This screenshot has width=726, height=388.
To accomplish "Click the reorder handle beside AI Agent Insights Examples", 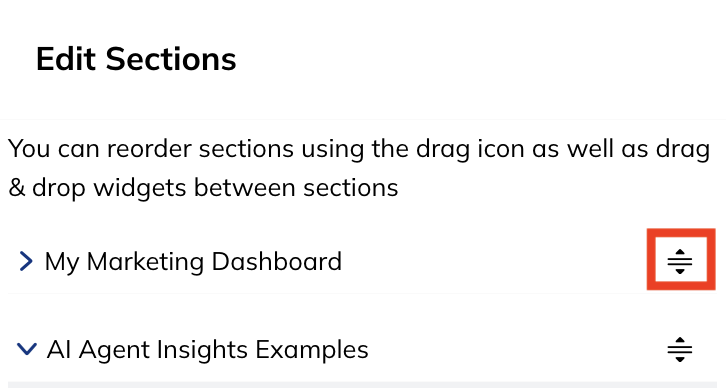I will click(680, 350).
